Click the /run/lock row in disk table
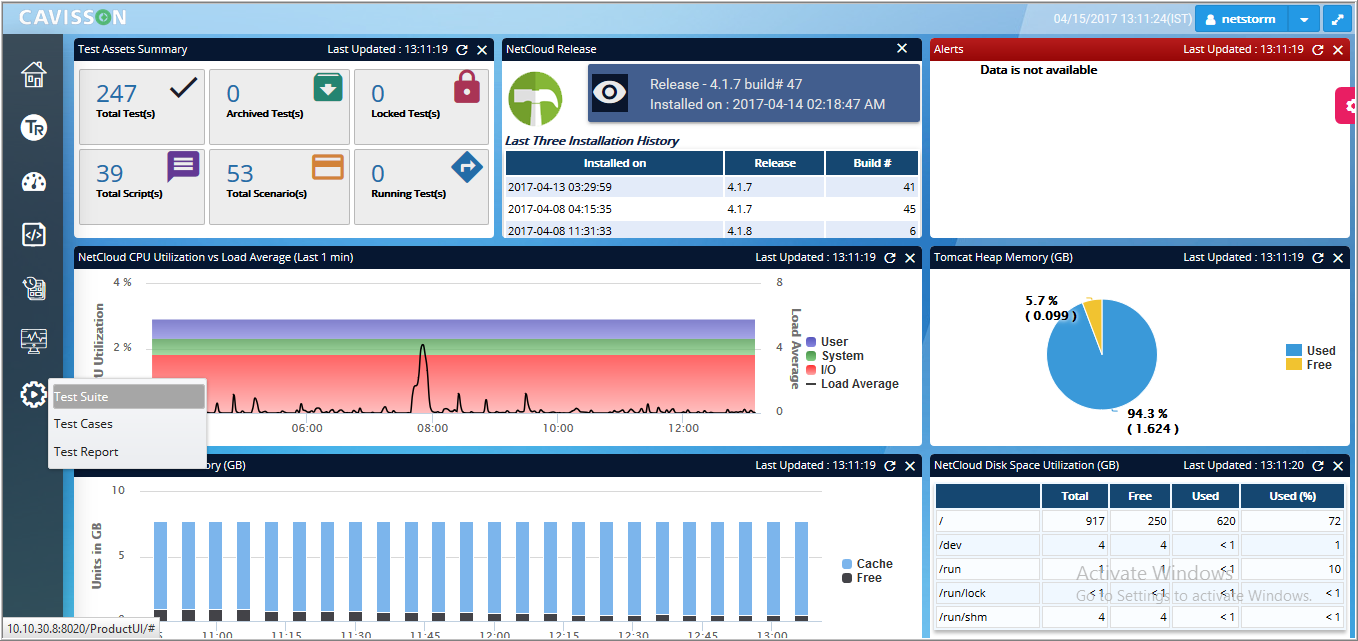This screenshot has width=1358, height=641. [1139, 593]
